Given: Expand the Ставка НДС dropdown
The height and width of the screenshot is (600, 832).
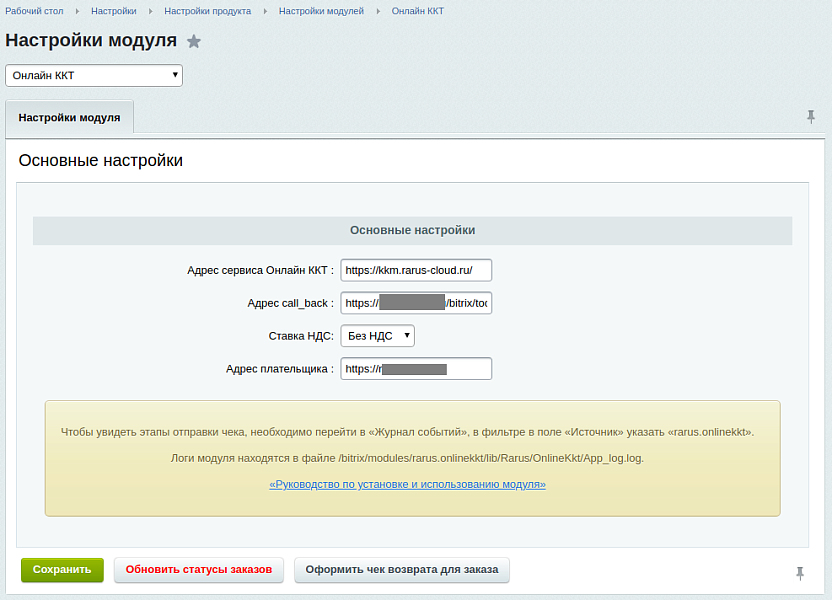Looking at the screenshot, I should click(x=377, y=336).
